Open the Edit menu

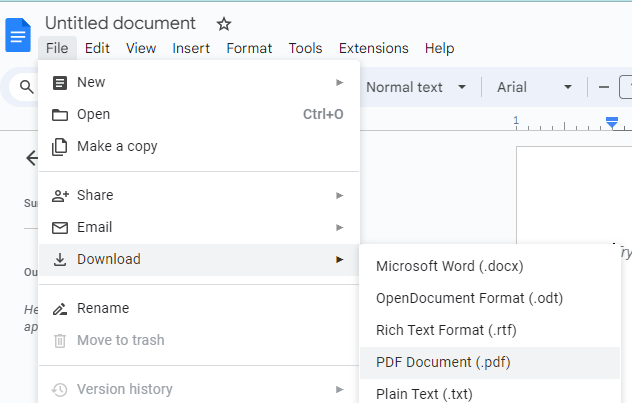97,48
